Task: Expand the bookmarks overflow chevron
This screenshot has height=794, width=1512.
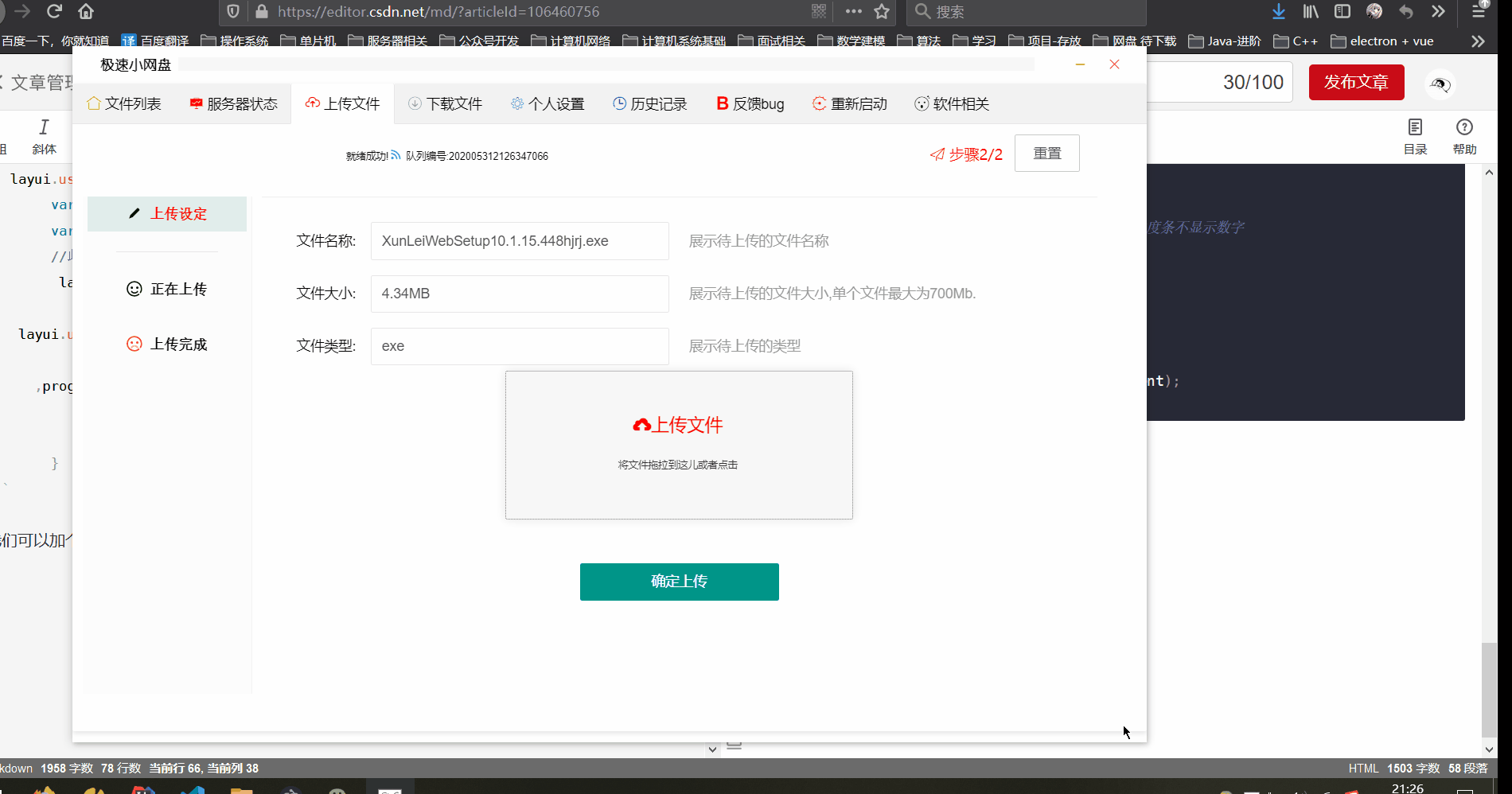Action: (x=1478, y=41)
